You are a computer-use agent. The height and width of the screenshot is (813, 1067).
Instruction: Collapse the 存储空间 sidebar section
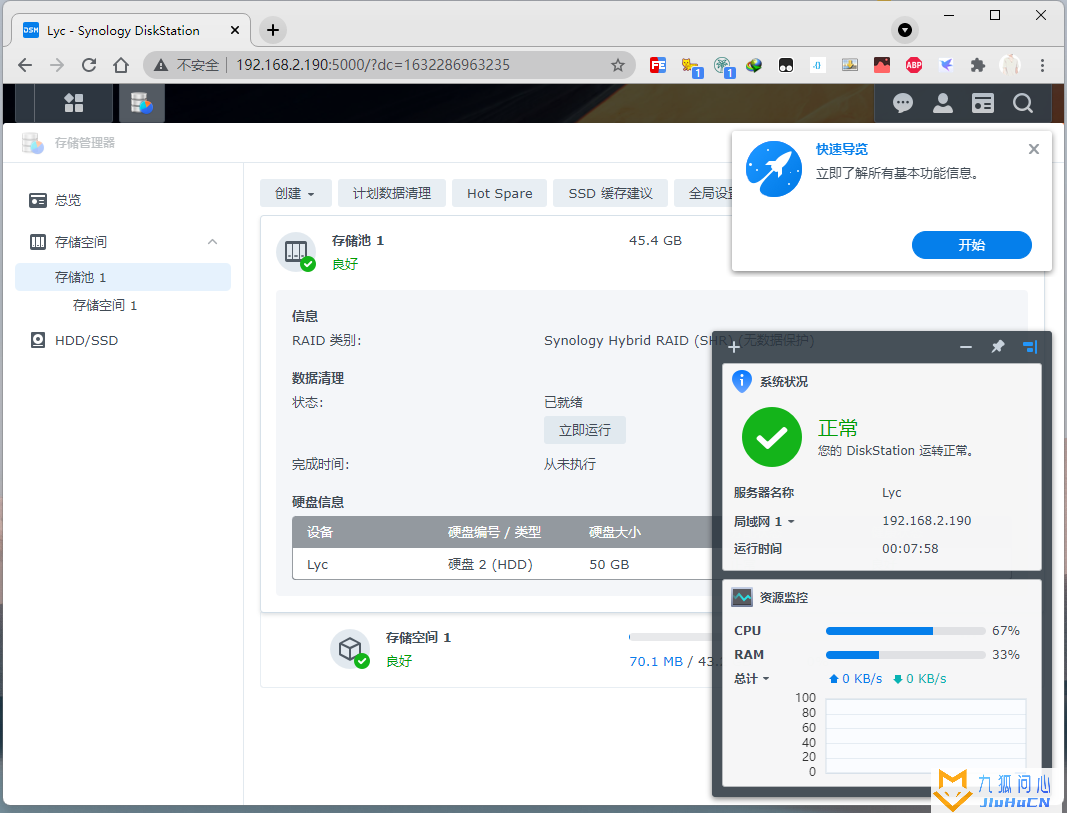(212, 242)
